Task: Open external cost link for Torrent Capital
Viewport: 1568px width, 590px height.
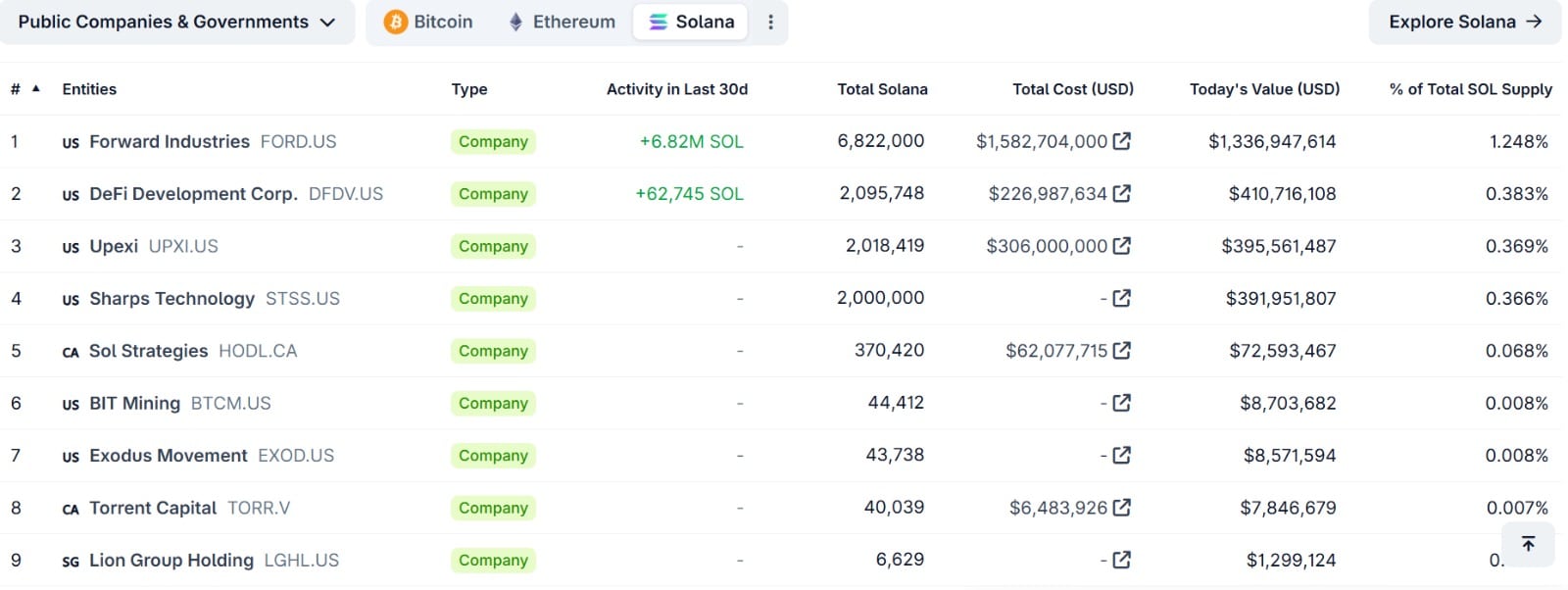Action: coord(1122,508)
